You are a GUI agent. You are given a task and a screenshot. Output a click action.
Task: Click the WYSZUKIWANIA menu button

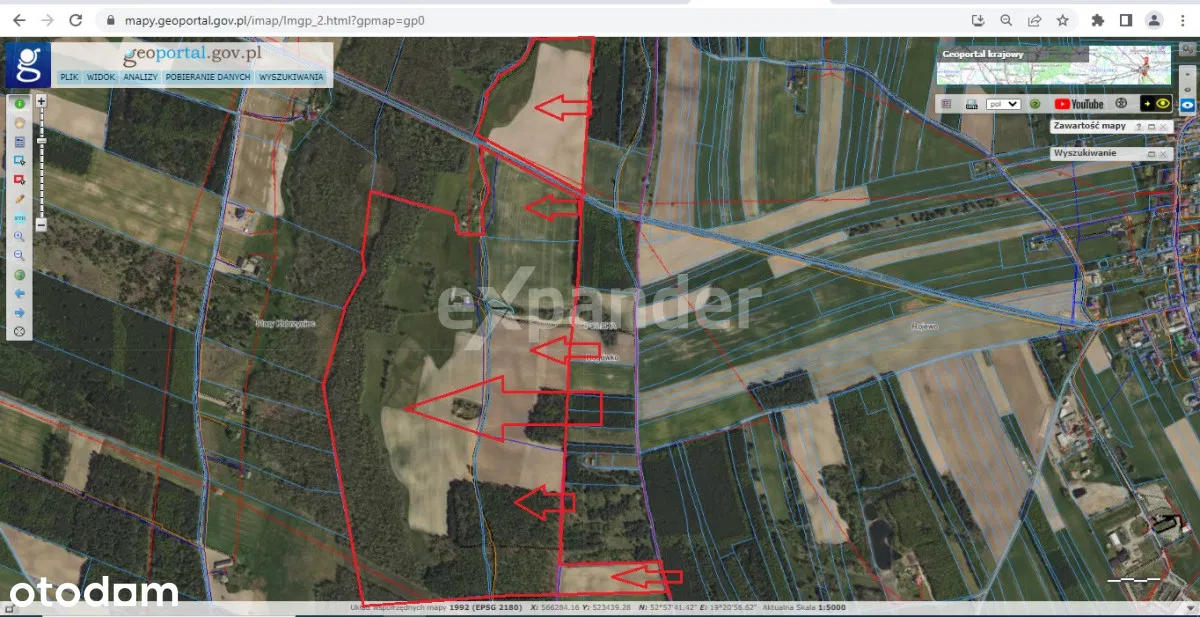pyautogui.click(x=291, y=77)
